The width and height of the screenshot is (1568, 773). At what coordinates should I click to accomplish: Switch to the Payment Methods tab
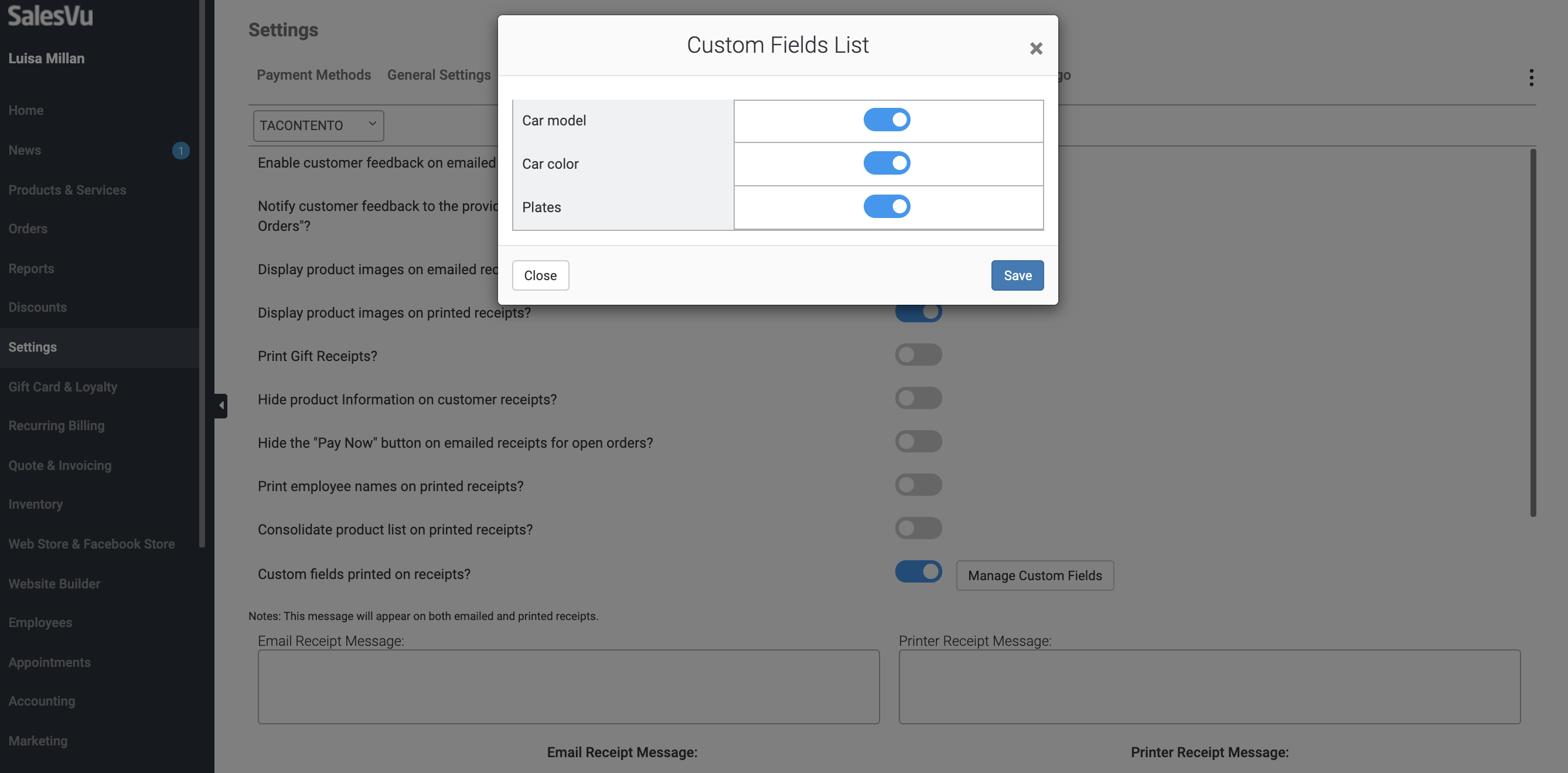313,75
